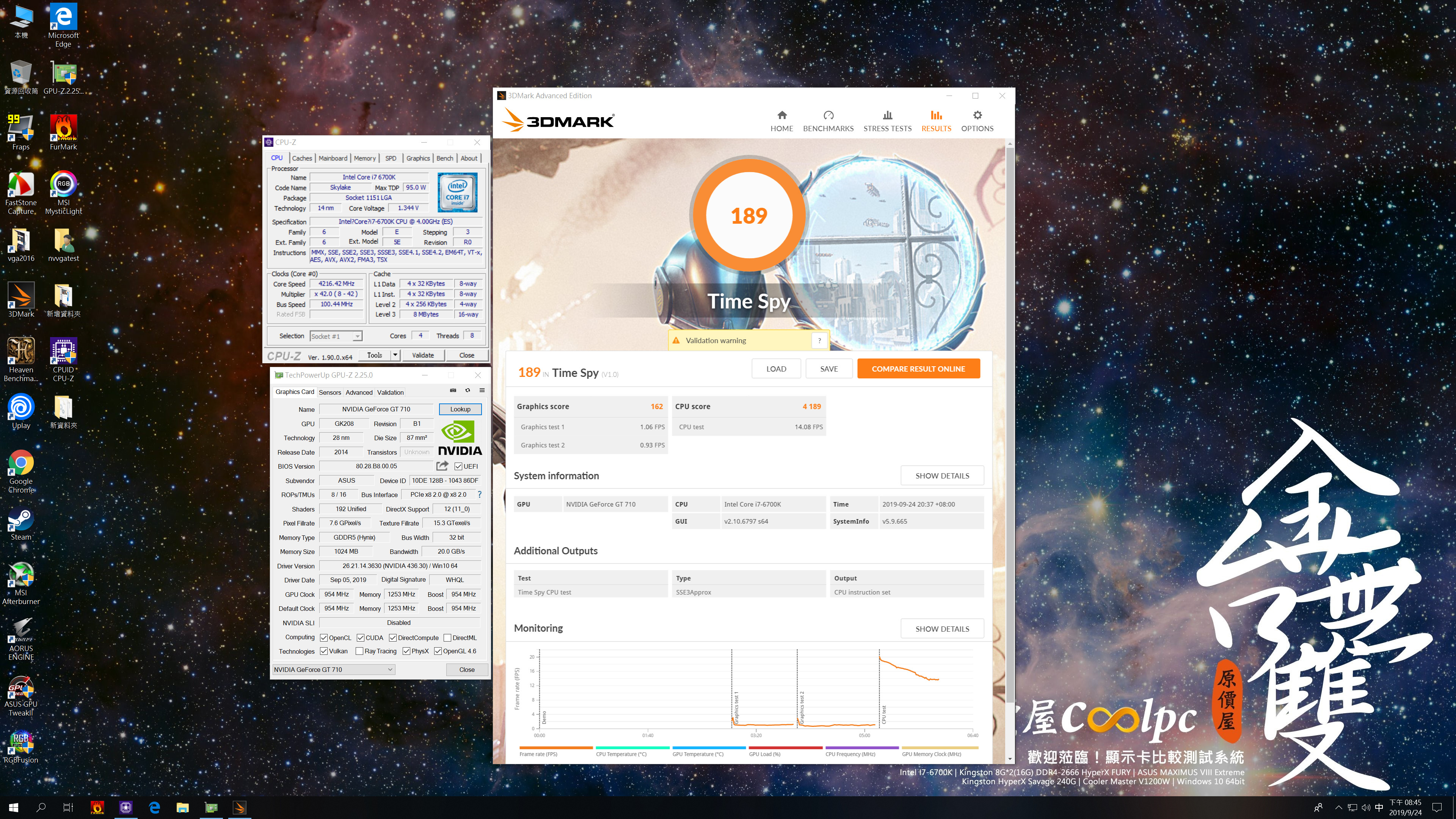Screen dimensions: 1456x819
Task: Click GPU-Z screenshot camera icon
Action: [453, 391]
